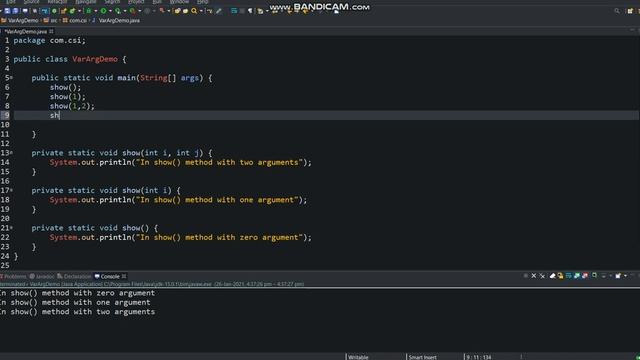Click the New Java Package icon
This screenshot has width=640, height=360.
click(63, 11)
